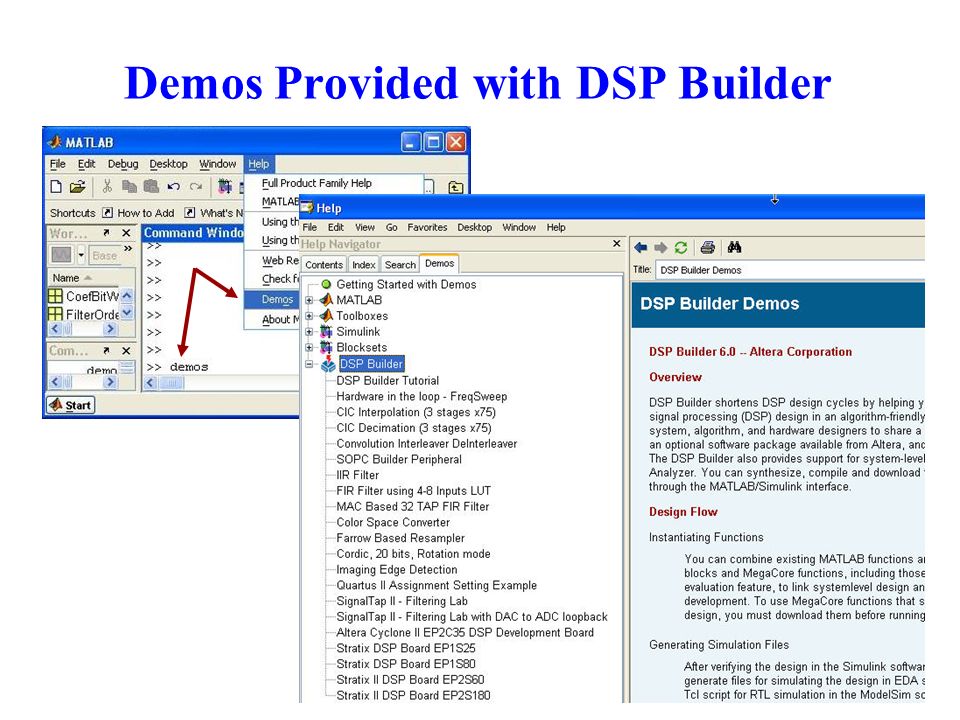This screenshot has width=960, height=720.
Task: Undock the Command History panel arrow icon
Action: [x=106, y=350]
